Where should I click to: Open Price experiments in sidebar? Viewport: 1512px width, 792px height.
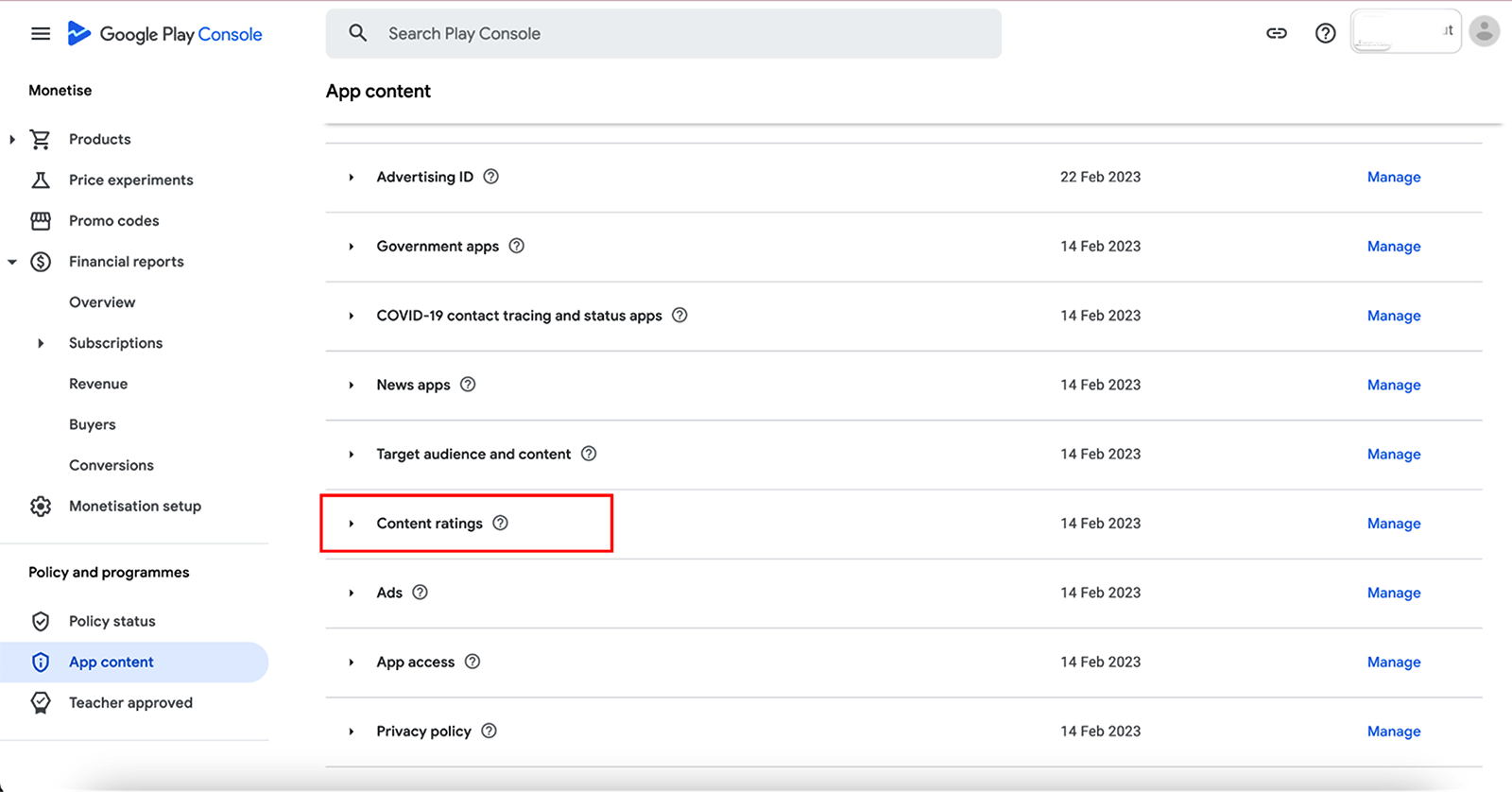coord(130,180)
